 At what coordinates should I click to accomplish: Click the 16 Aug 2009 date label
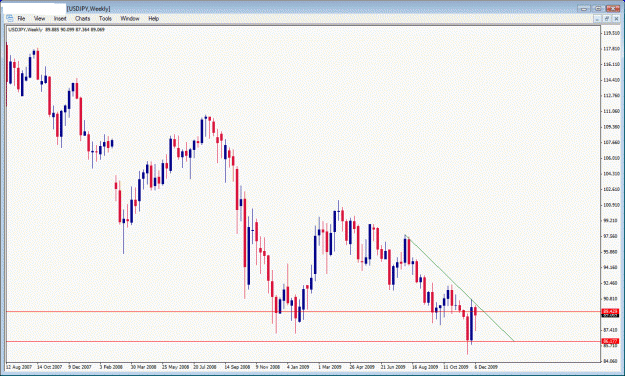pos(425,367)
